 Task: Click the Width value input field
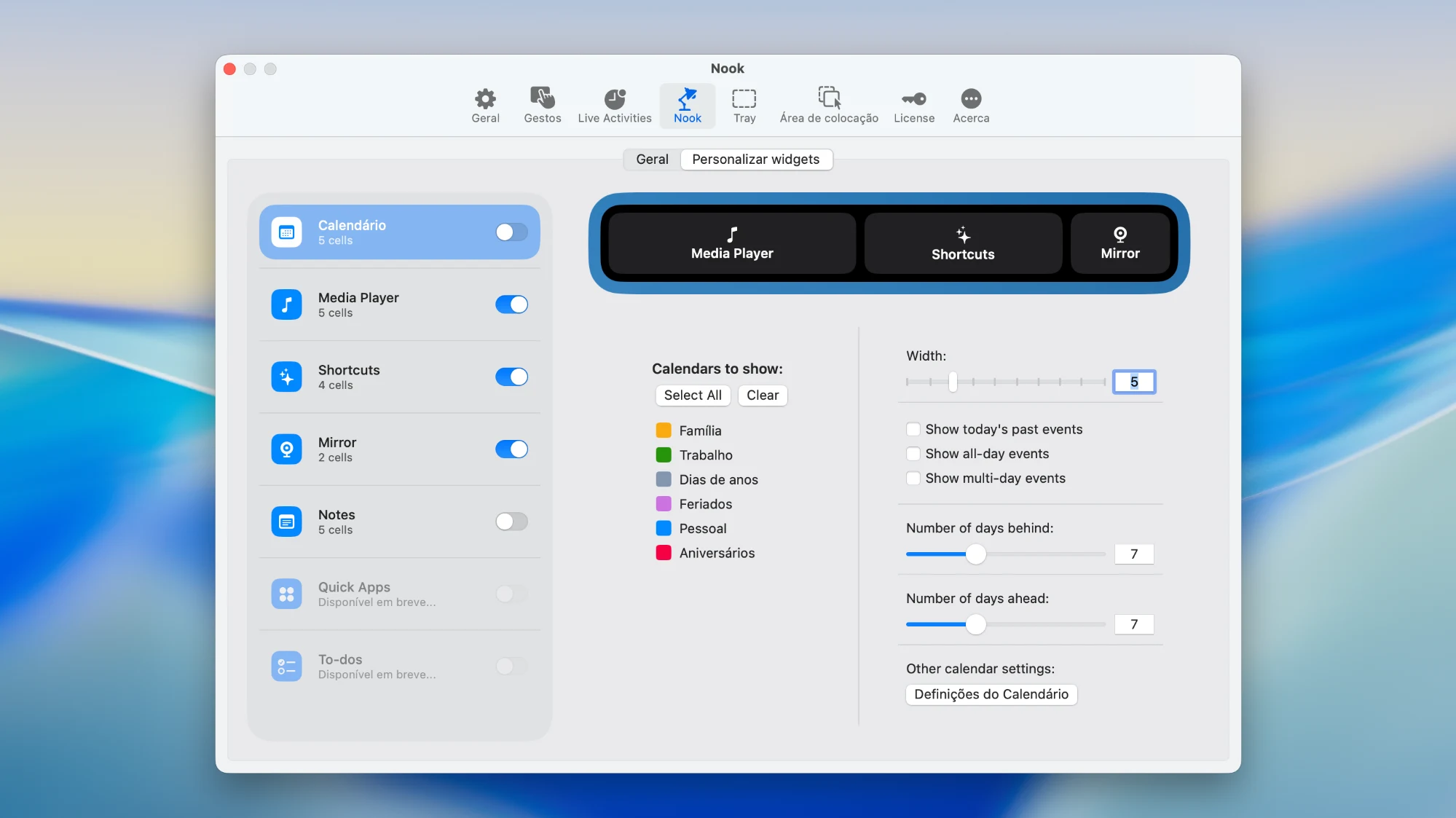pos(1133,382)
